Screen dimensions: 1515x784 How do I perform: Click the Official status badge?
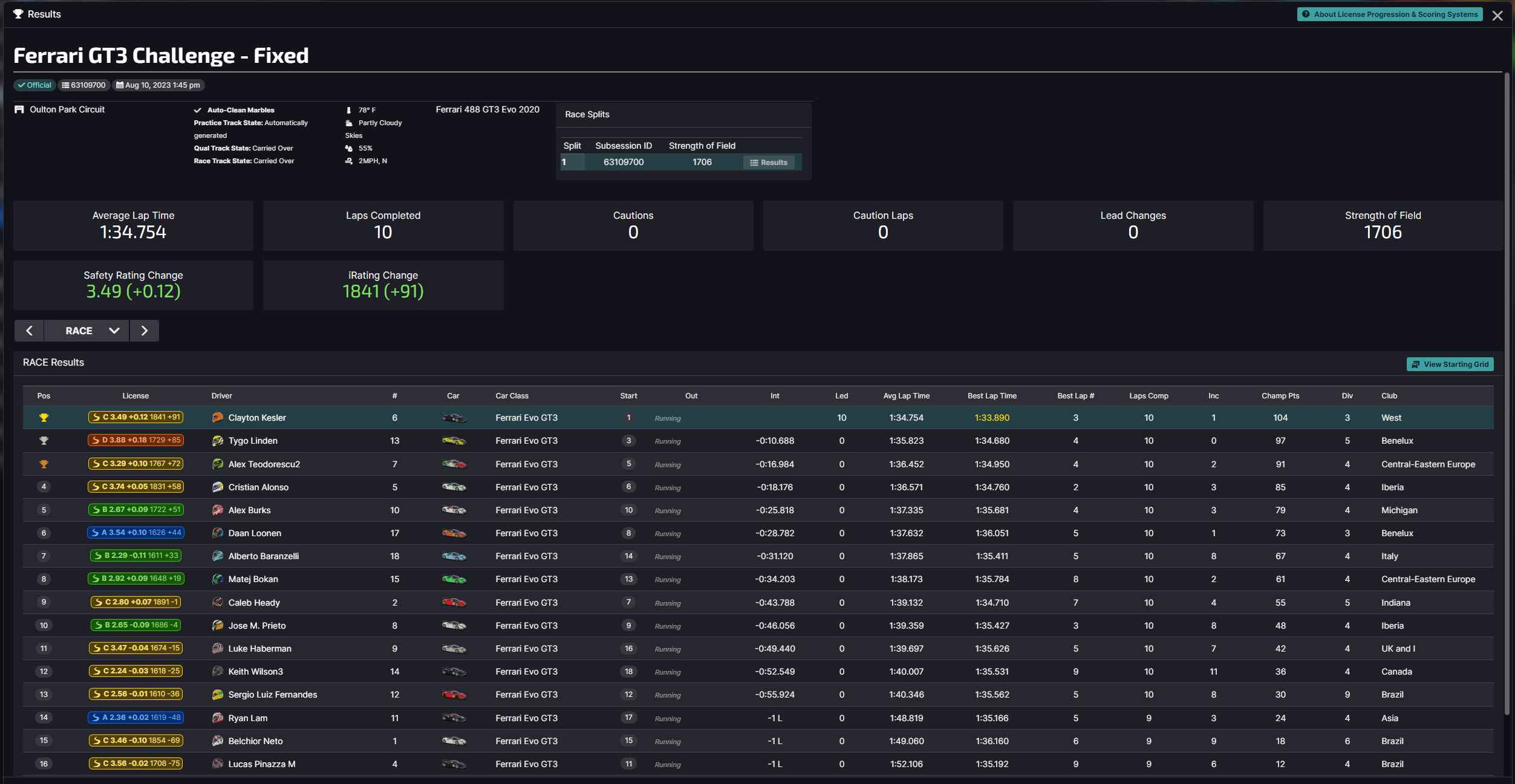[34, 85]
